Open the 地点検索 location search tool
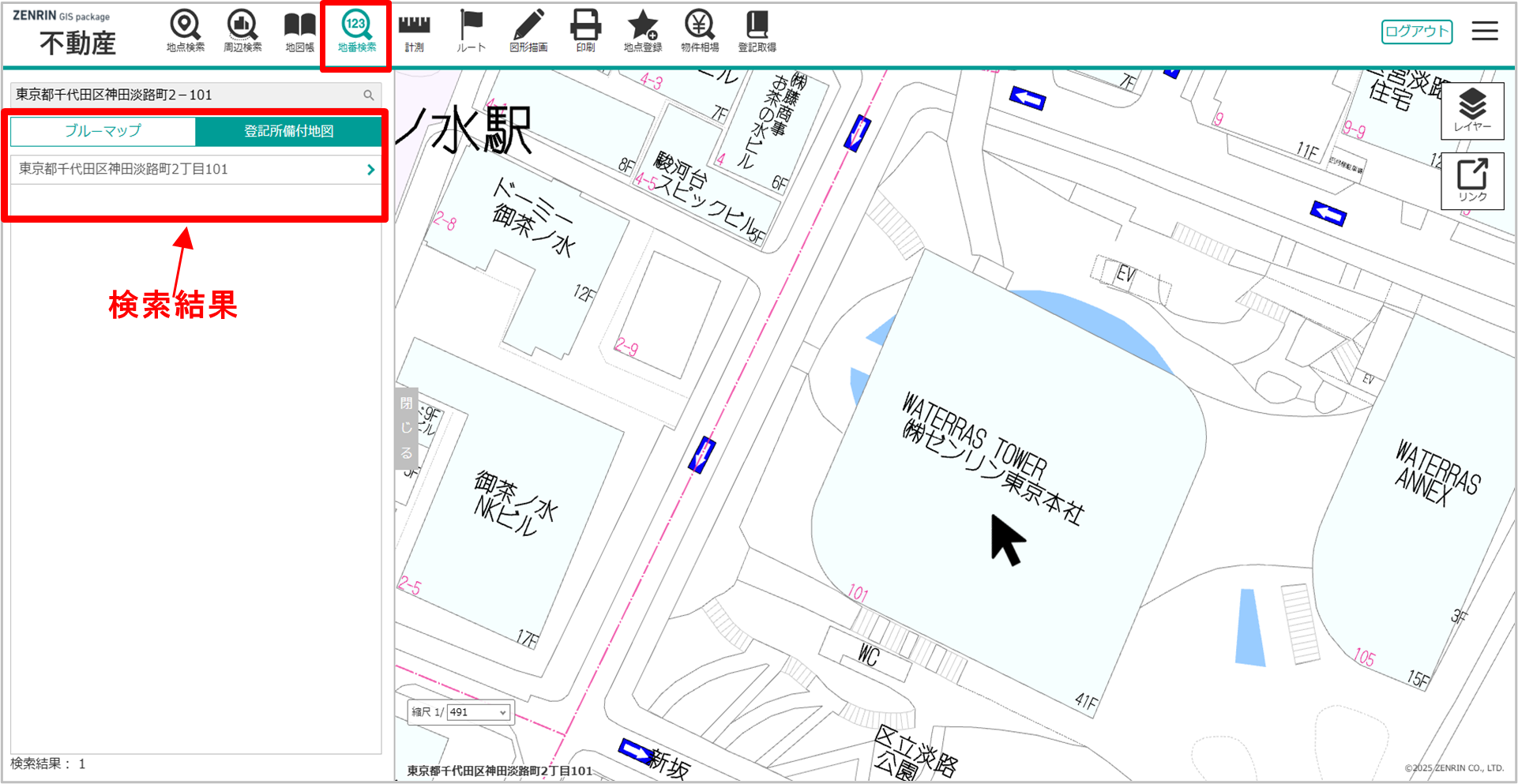1518x784 pixels. coord(185,32)
